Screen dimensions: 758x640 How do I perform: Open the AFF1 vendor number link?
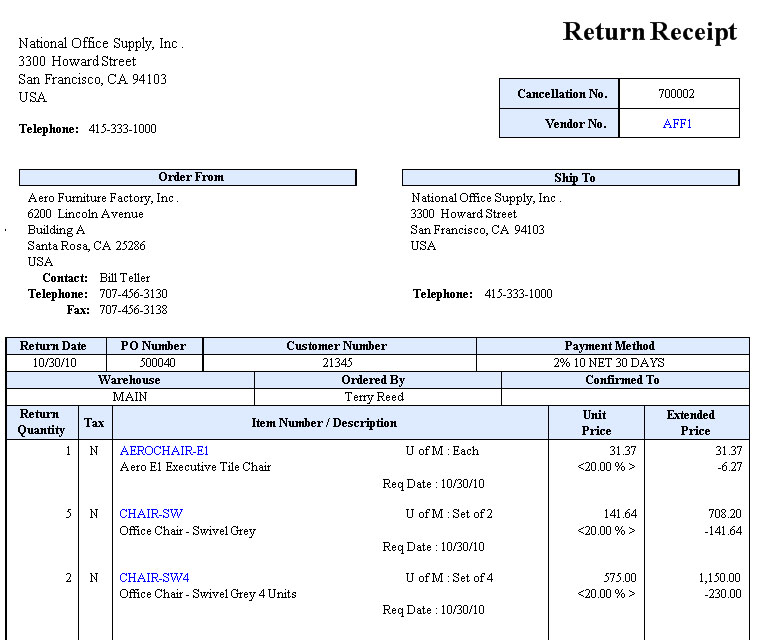tap(677, 124)
